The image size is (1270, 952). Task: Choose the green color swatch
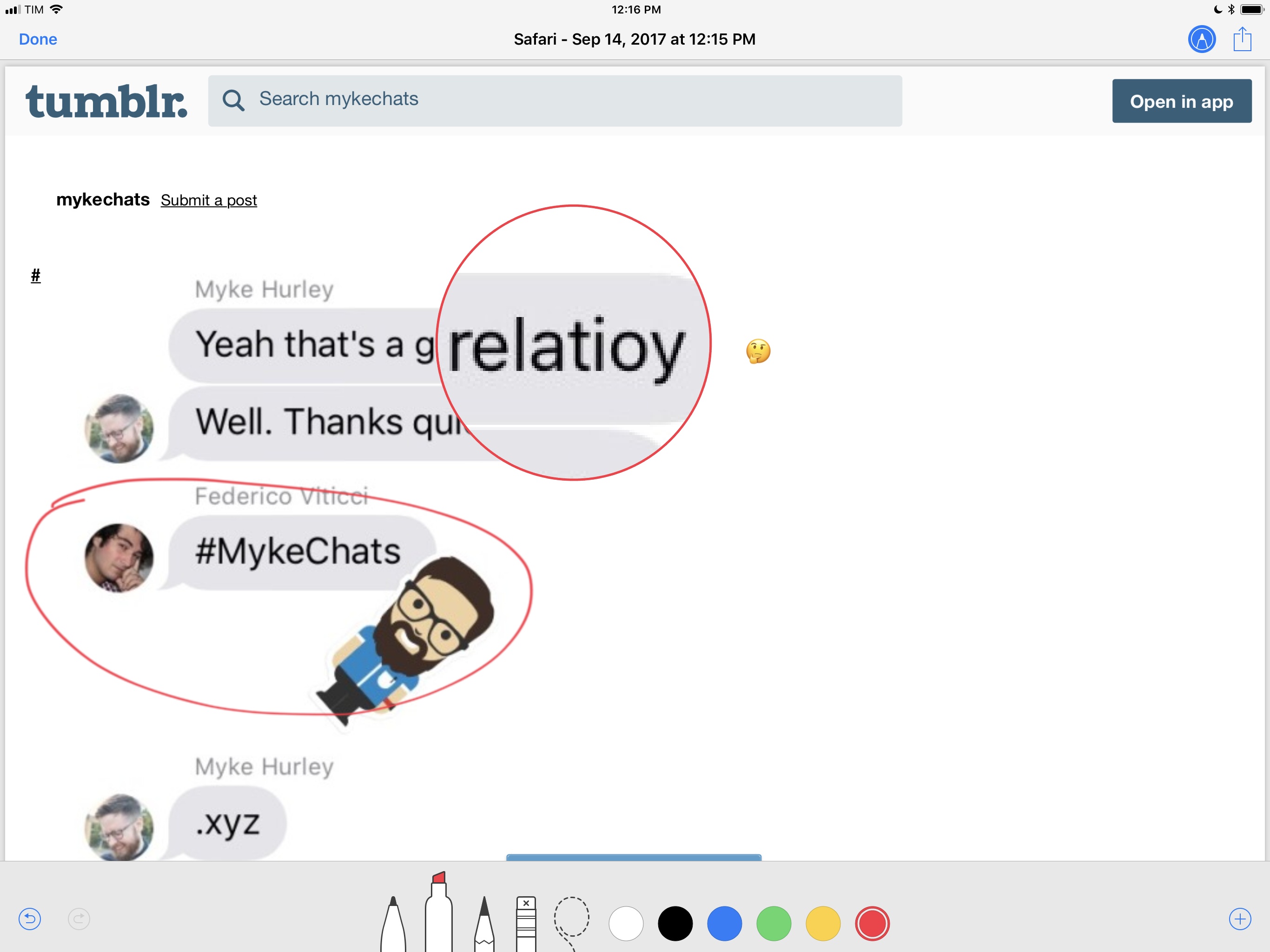click(774, 923)
